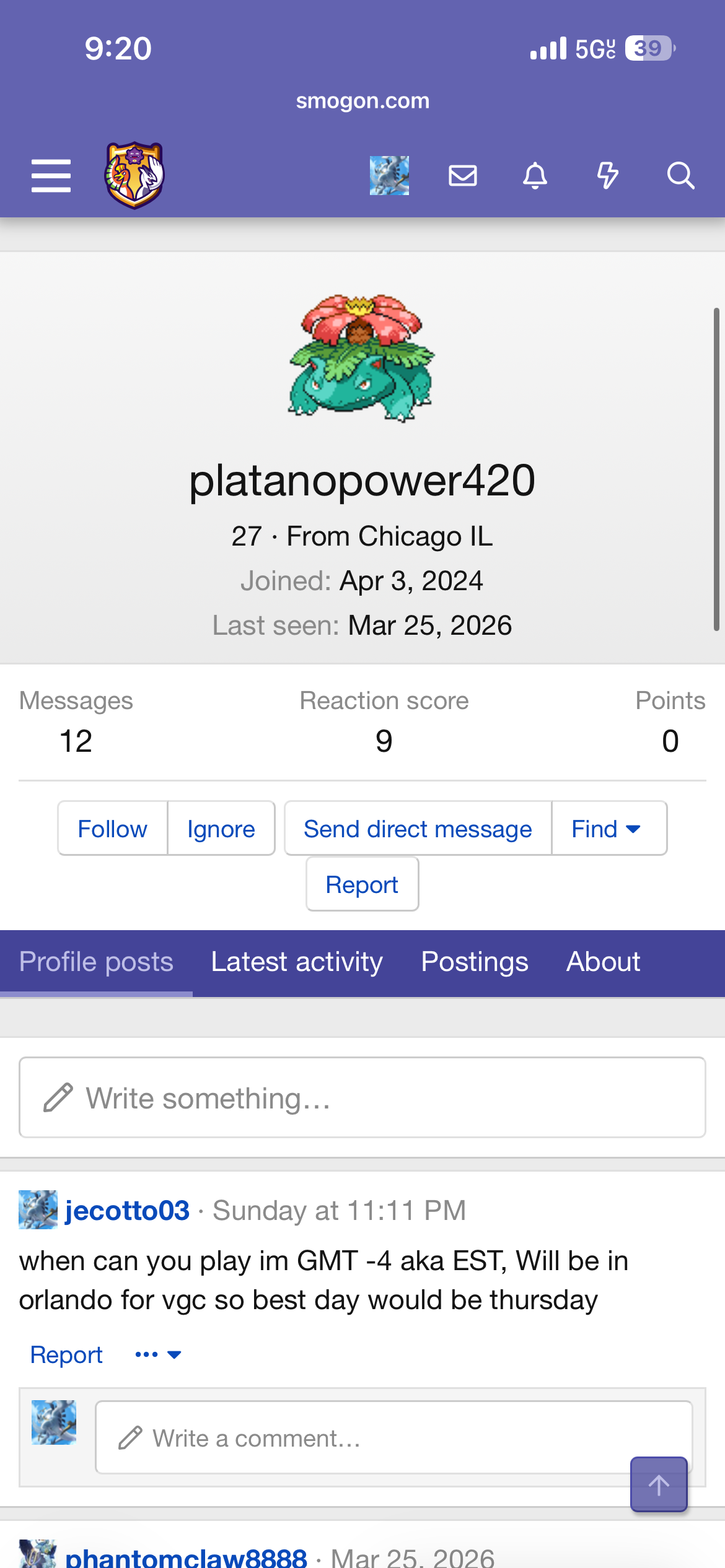Viewport: 725px width, 1568px height.
Task: Tap the Smogon shield logo
Action: [x=134, y=175]
